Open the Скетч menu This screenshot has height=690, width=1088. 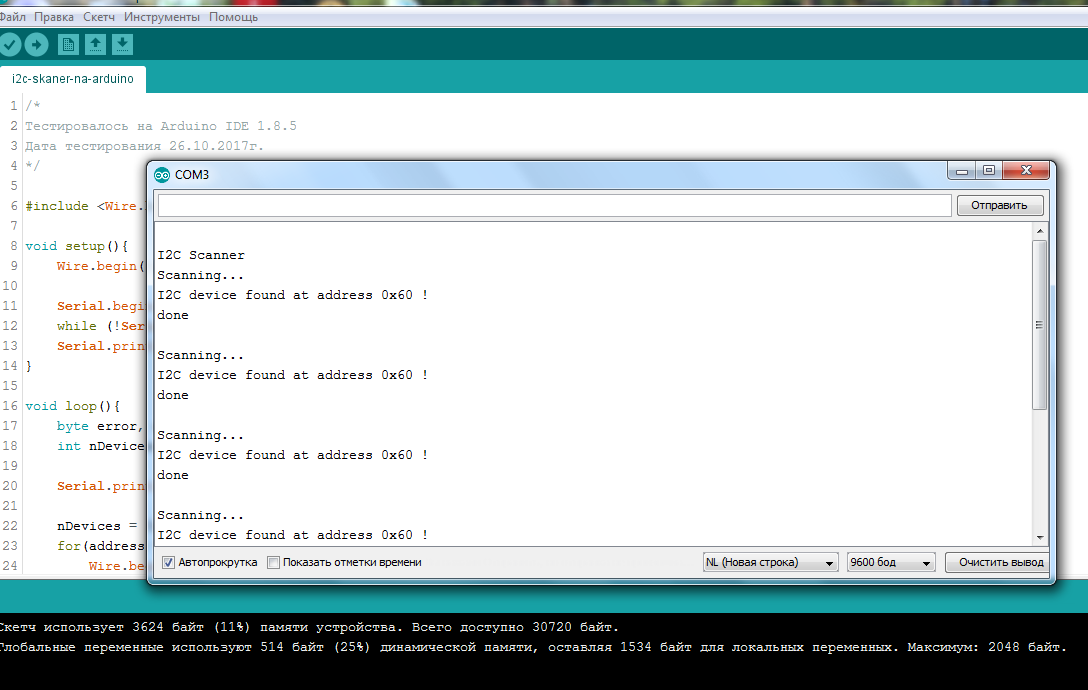pyautogui.click(x=98, y=17)
